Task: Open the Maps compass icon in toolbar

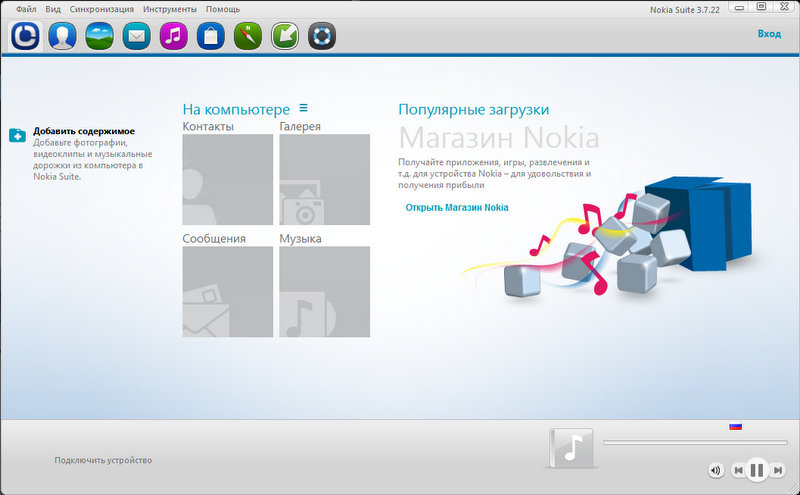Action: click(x=247, y=36)
